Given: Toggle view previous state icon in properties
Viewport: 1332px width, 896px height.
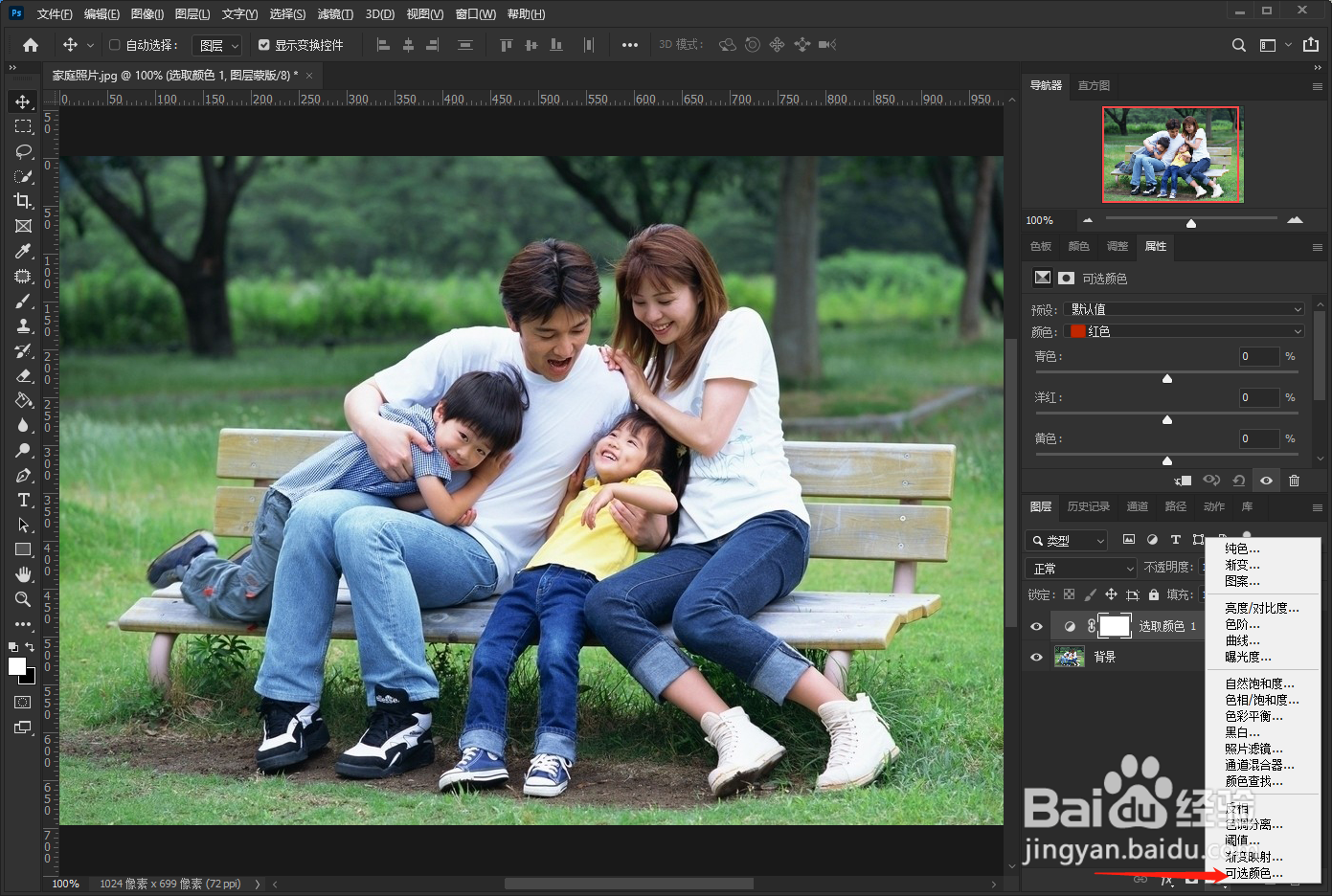Looking at the screenshot, I should coord(1211,481).
